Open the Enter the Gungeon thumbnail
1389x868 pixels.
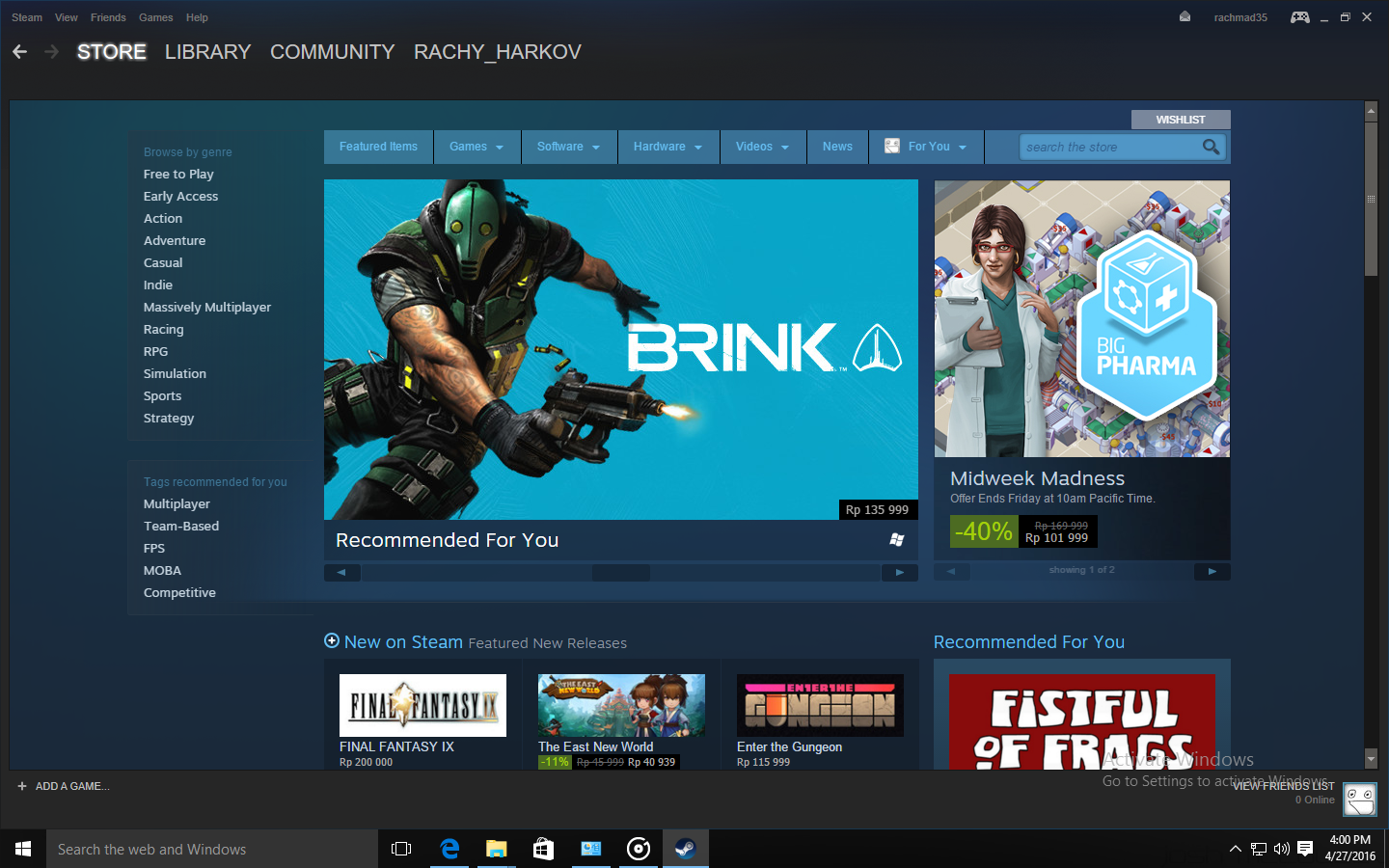click(x=820, y=705)
